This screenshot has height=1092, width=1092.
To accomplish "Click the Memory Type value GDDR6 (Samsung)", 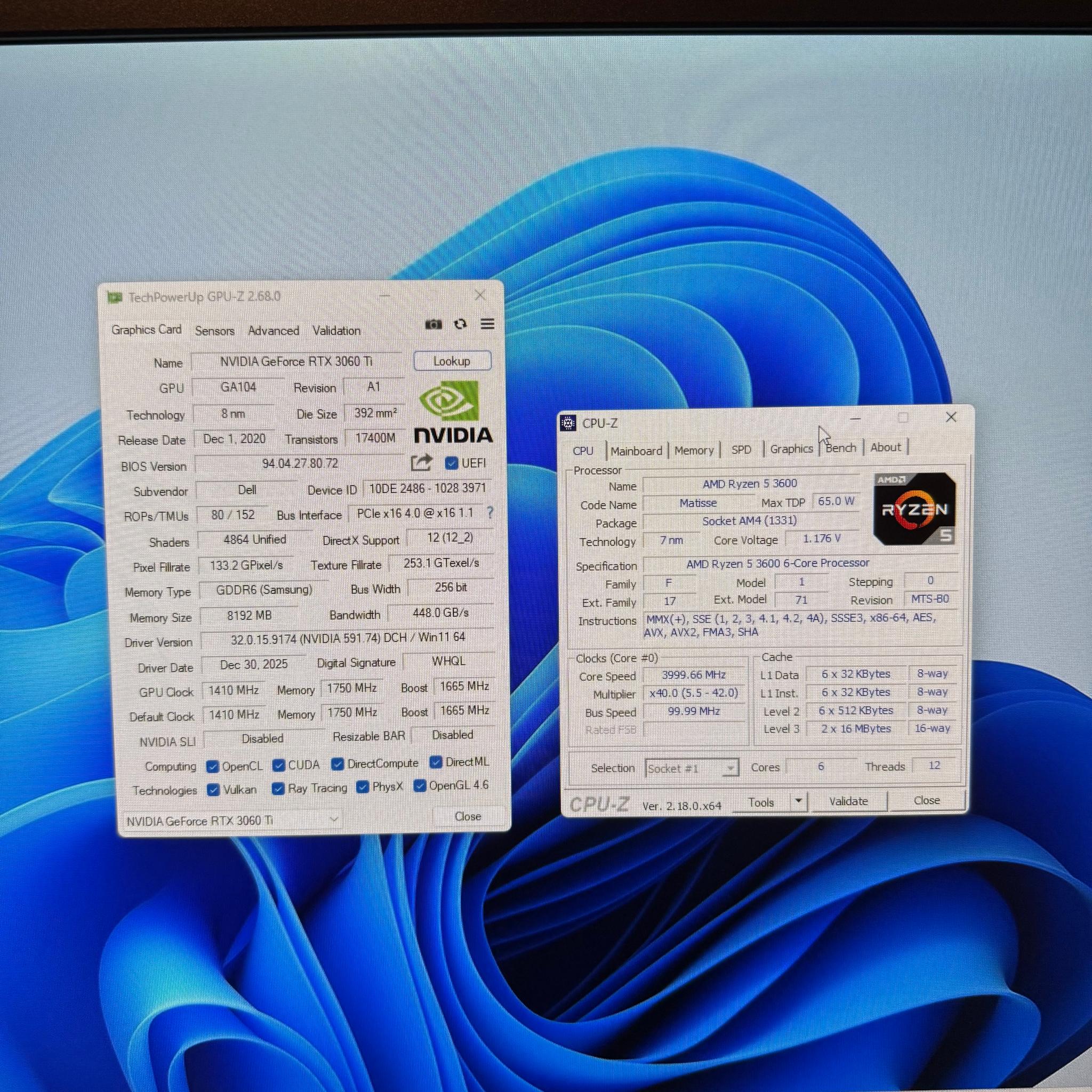I will 264,590.
